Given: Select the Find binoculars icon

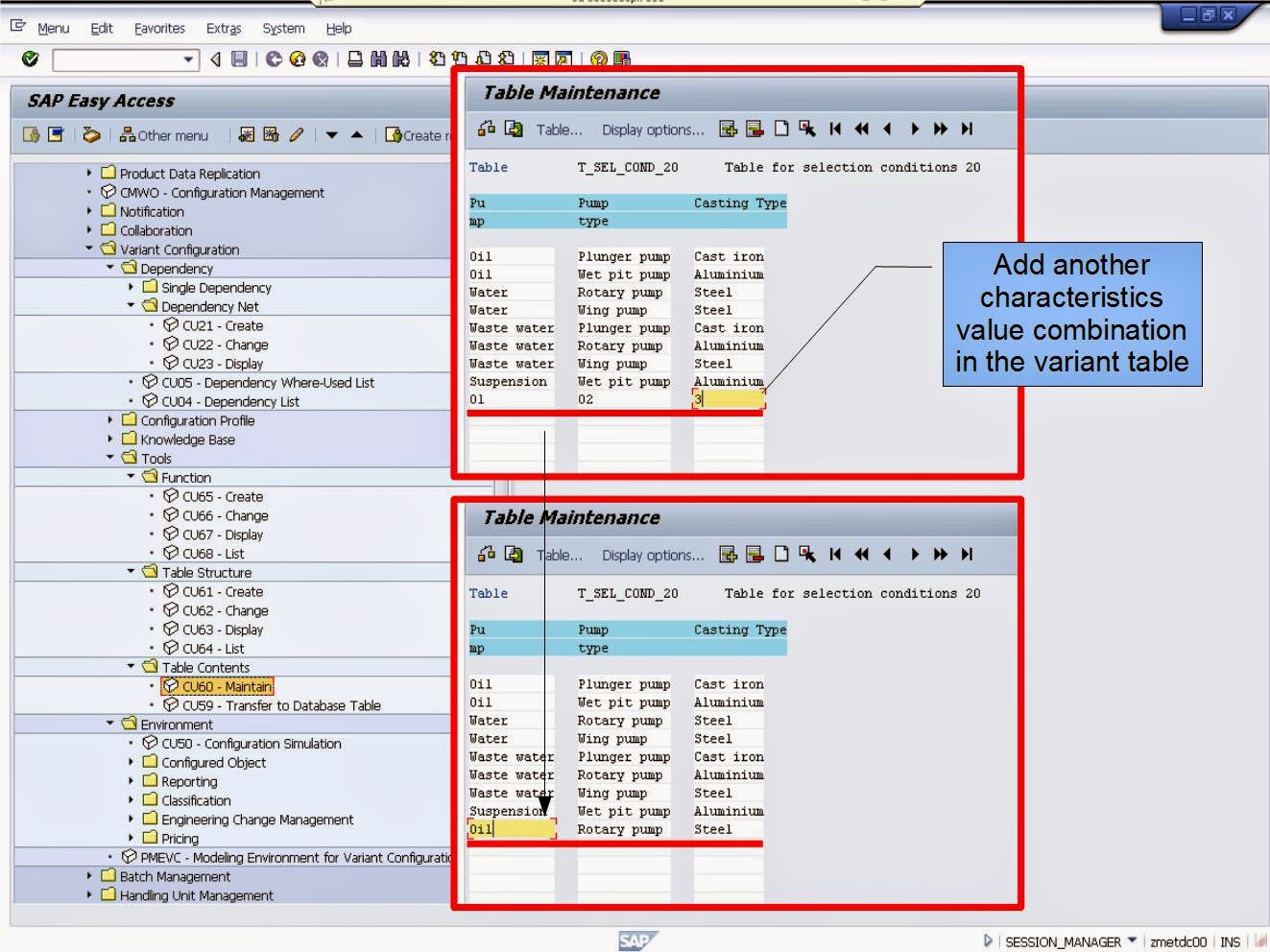Looking at the screenshot, I should click(x=377, y=59).
